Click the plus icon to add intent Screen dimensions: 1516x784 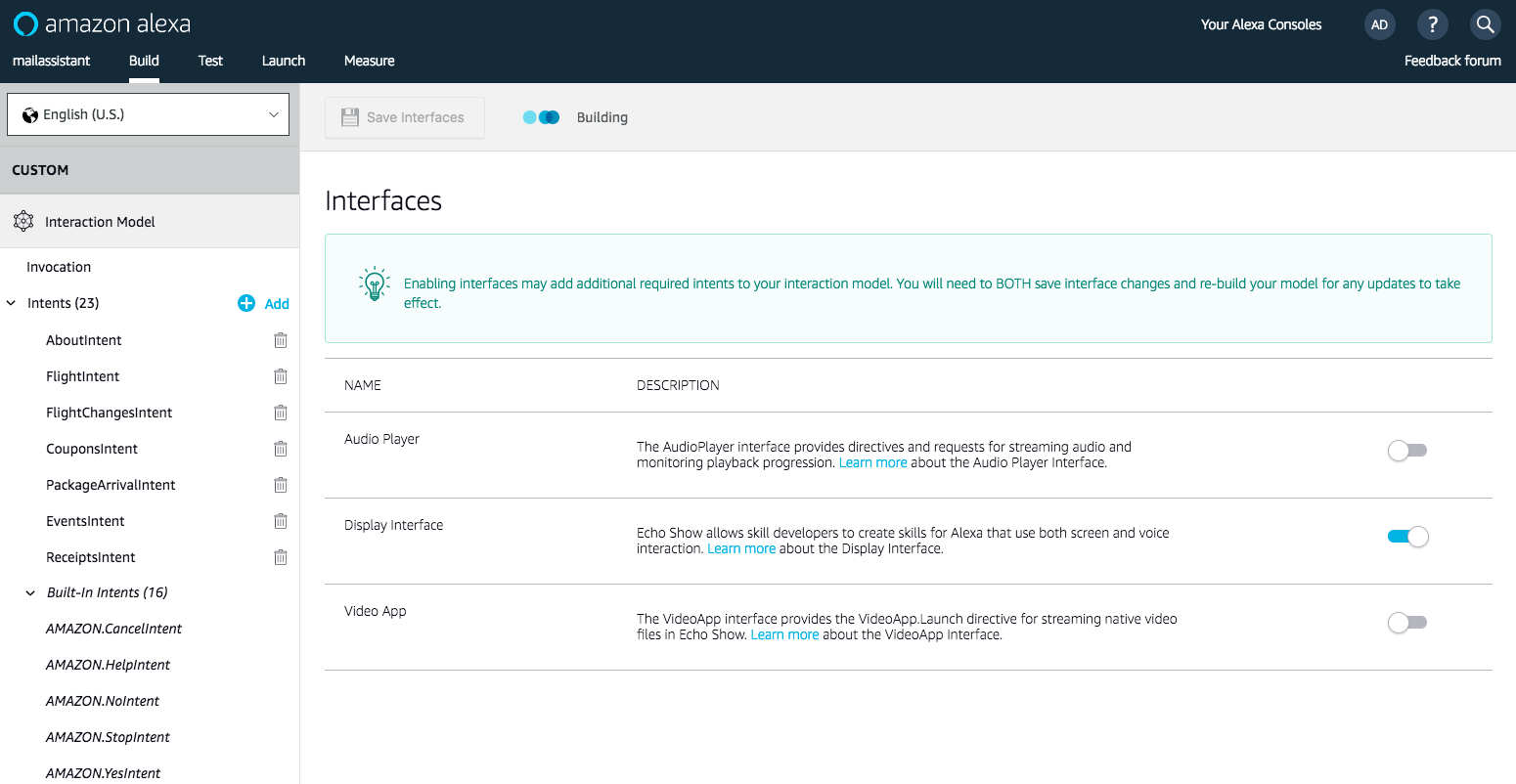(x=246, y=303)
